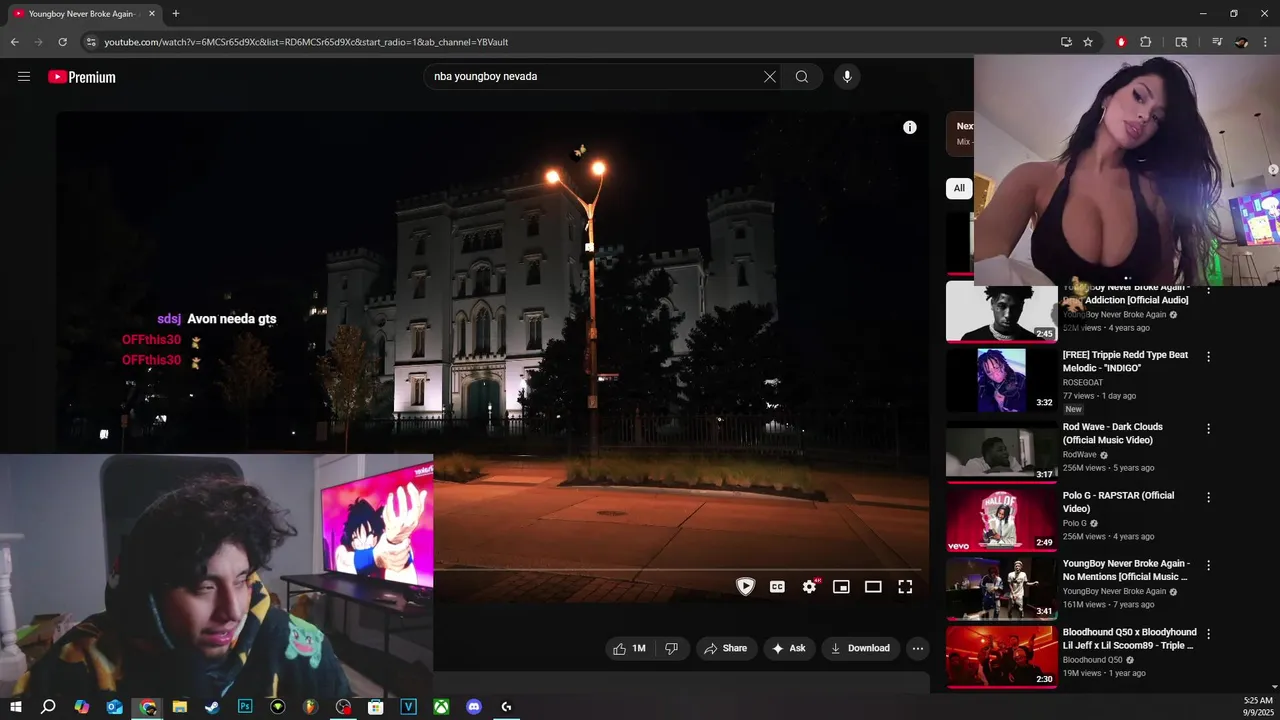Open the Xbox app from the taskbar
Viewport: 1280px width, 720px height.
coord(441,707)
